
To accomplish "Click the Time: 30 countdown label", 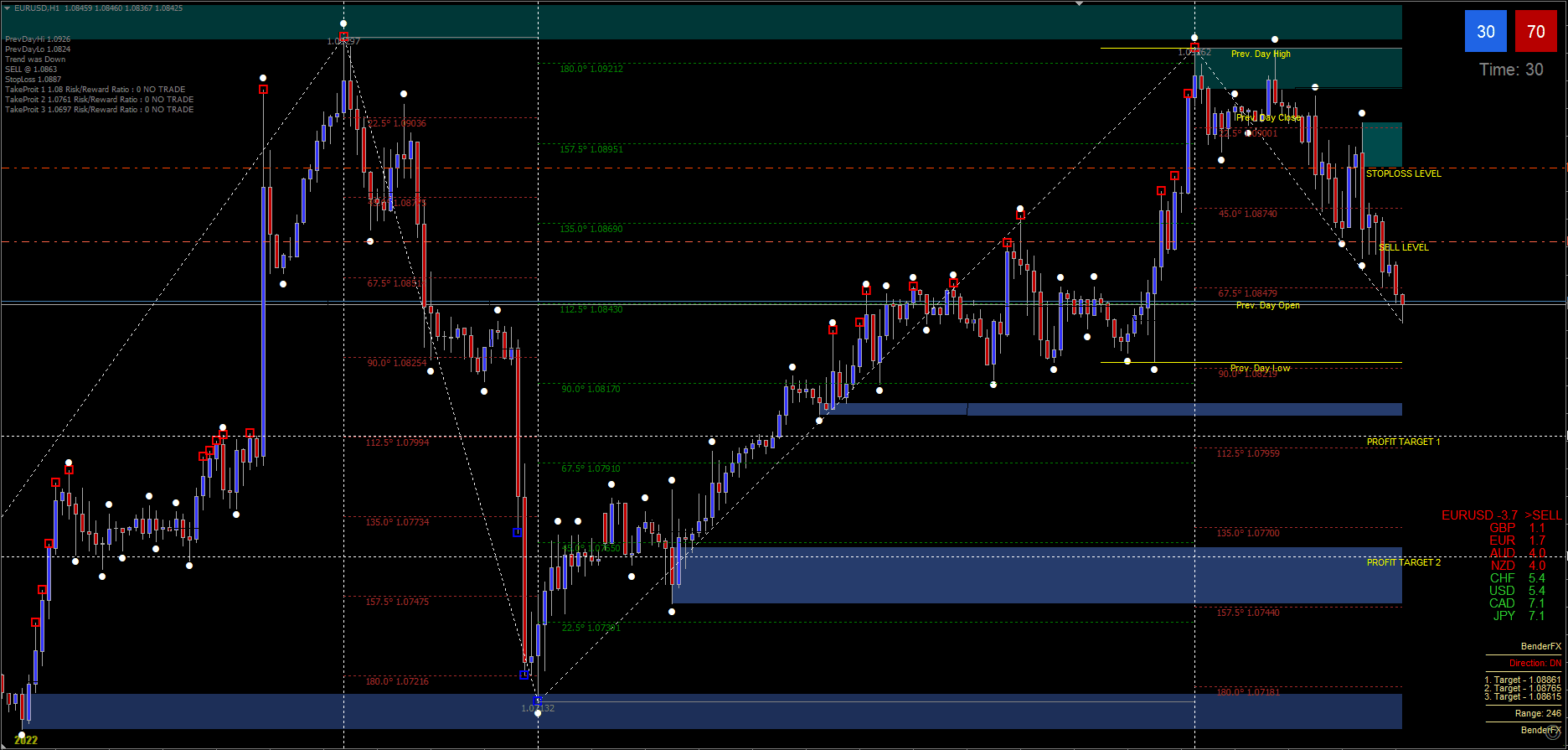I will (1510, 70).
